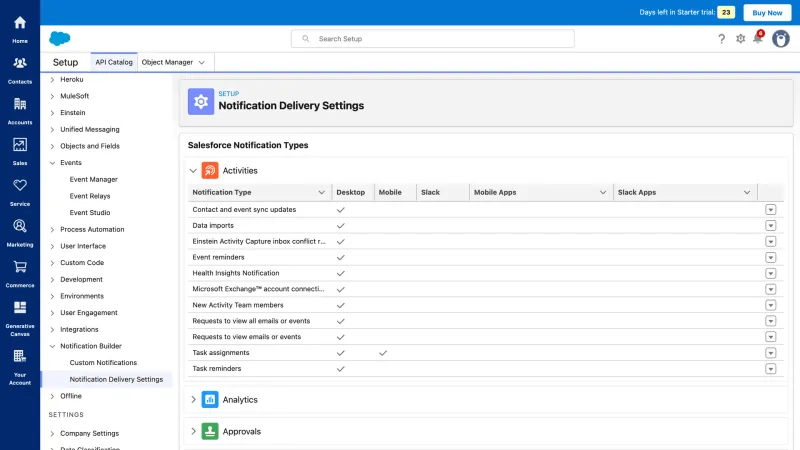Open Contacts in the left navigation bar
Image resolution: width=800 pixels, height=450 pixels.
pos(20,70)
